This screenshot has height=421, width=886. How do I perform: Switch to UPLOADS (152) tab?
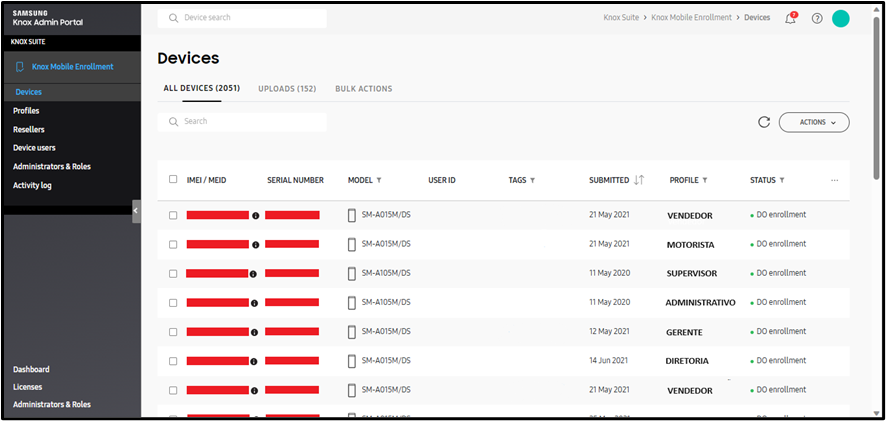[287, 89]
